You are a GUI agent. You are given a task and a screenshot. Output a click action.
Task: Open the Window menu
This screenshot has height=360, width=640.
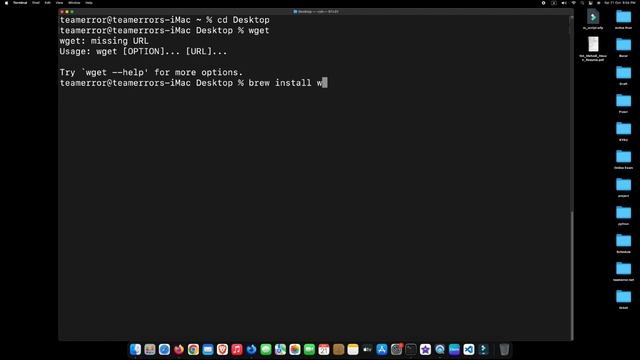(x=74, y=3)
